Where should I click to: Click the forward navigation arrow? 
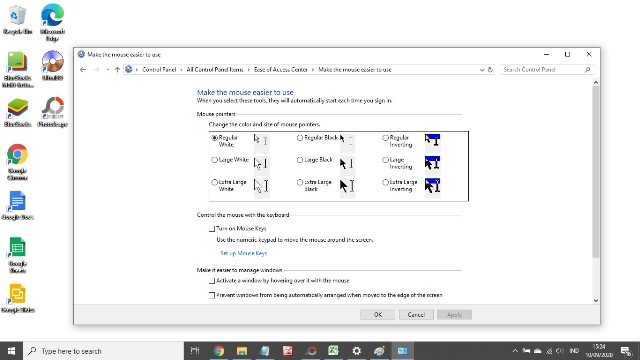pyautogui.click(x=96, y=70)
